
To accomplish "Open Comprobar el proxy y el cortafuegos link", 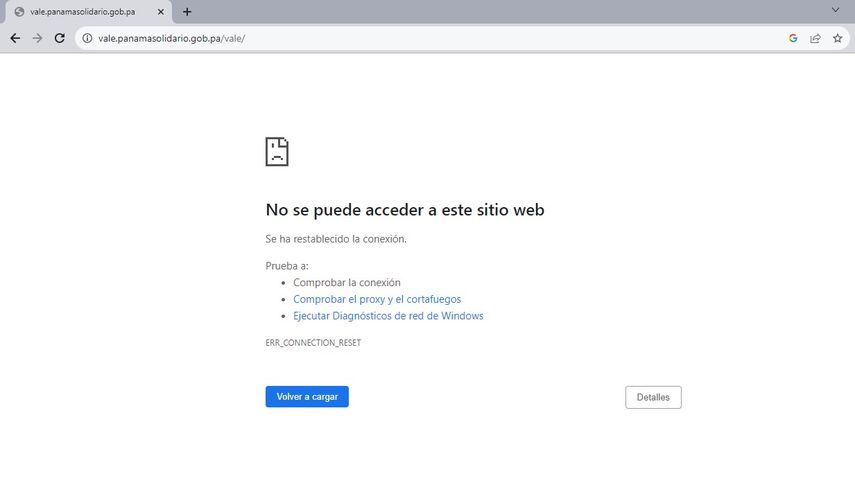I will pos(377,299).
